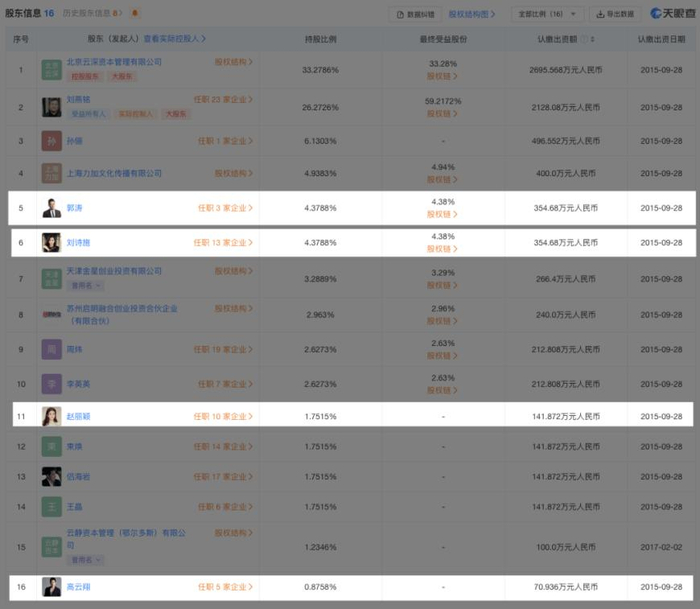Expand 任职 19 家企业 in row 9
This screenshot has width=700, height=609.
[x=223, y=350]
